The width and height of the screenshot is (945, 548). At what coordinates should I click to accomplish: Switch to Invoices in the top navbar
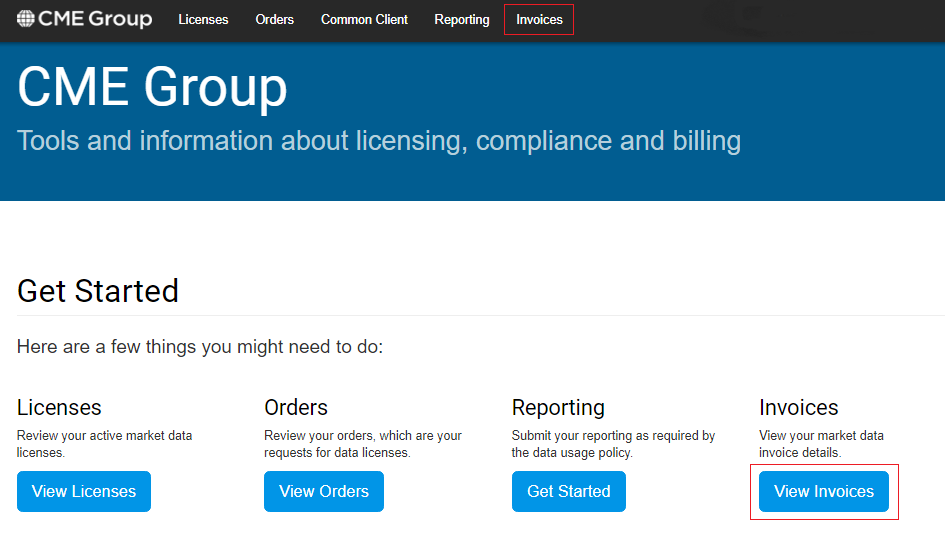click(539, 19)
